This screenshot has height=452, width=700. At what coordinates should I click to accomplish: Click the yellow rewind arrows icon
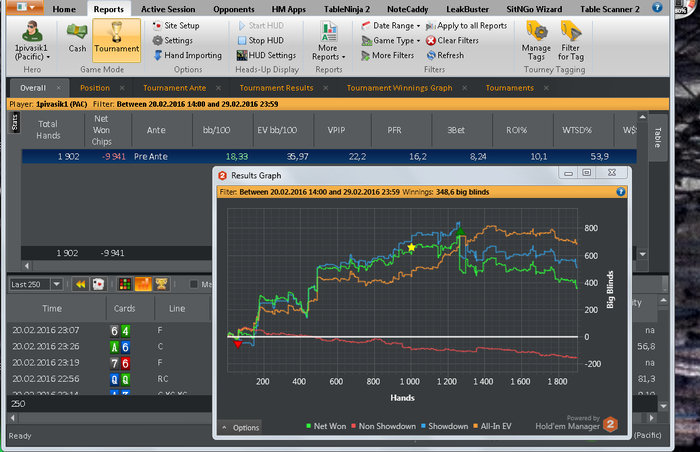tap(80, 284)
